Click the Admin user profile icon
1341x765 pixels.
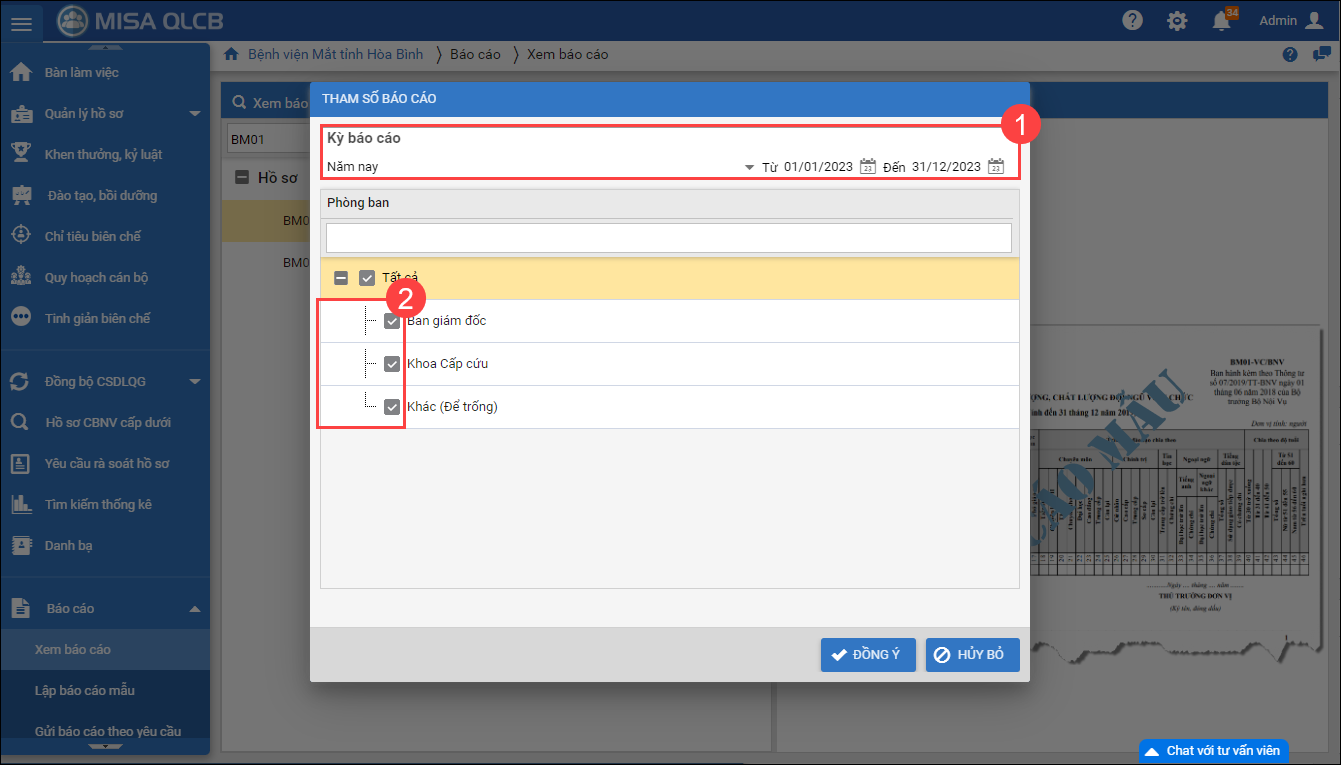coord(1314,21)
